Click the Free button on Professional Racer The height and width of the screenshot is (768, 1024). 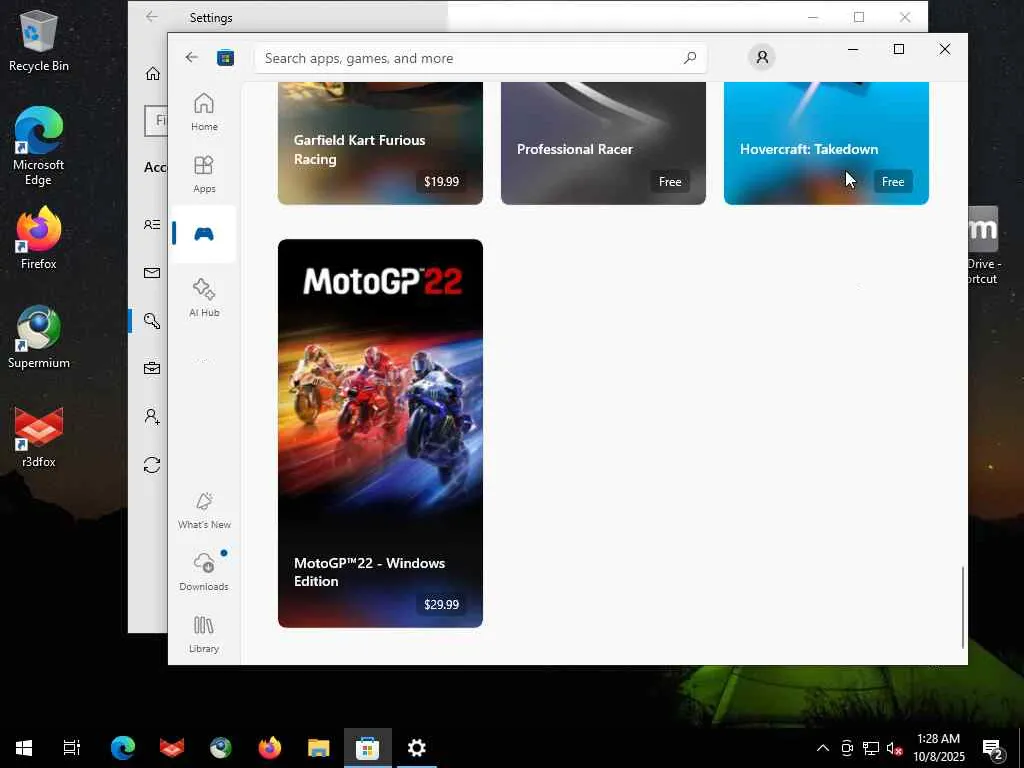click(670, 181)
